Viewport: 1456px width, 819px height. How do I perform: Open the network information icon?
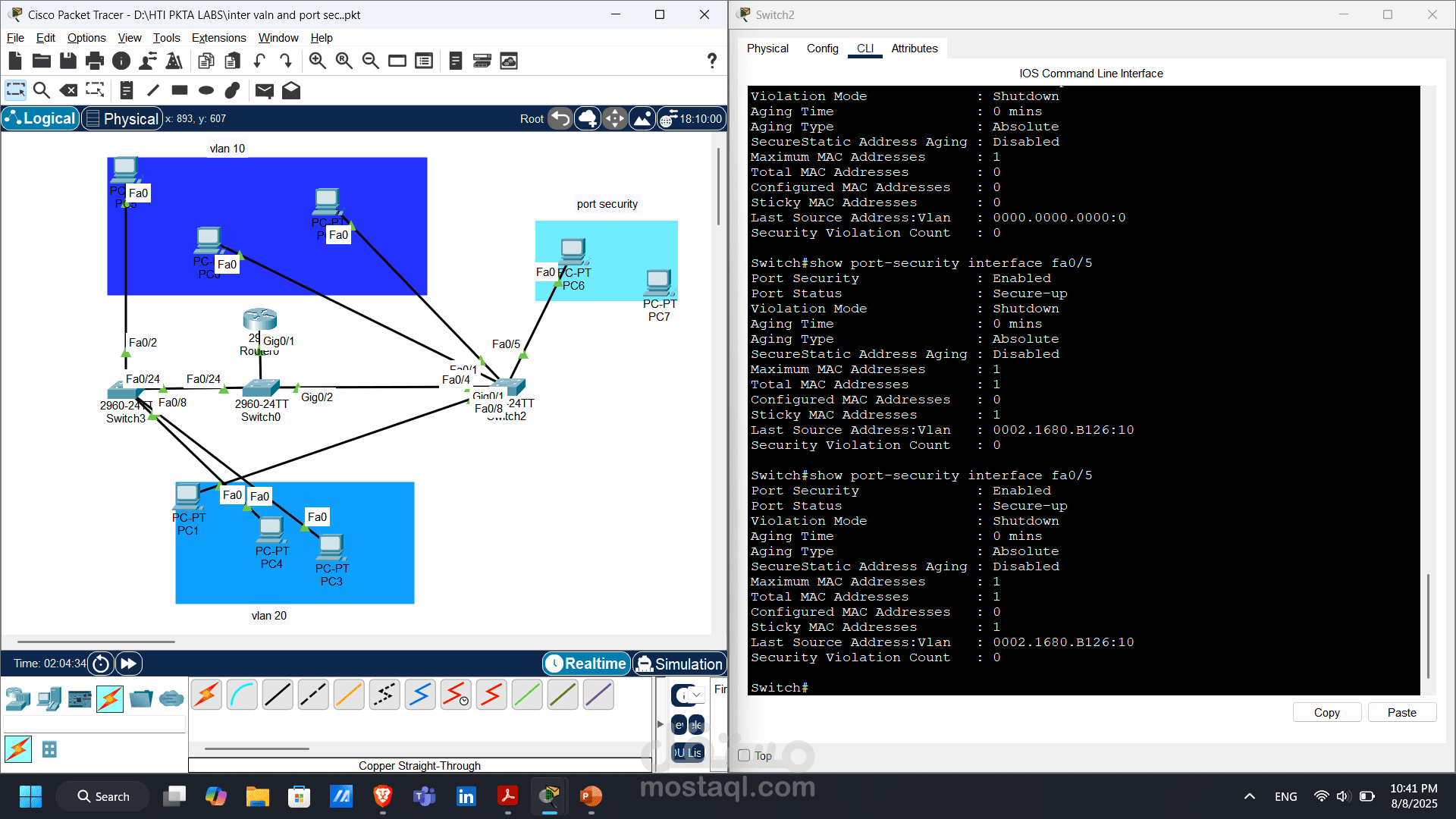pyautogui.click(x=121, y=61)
